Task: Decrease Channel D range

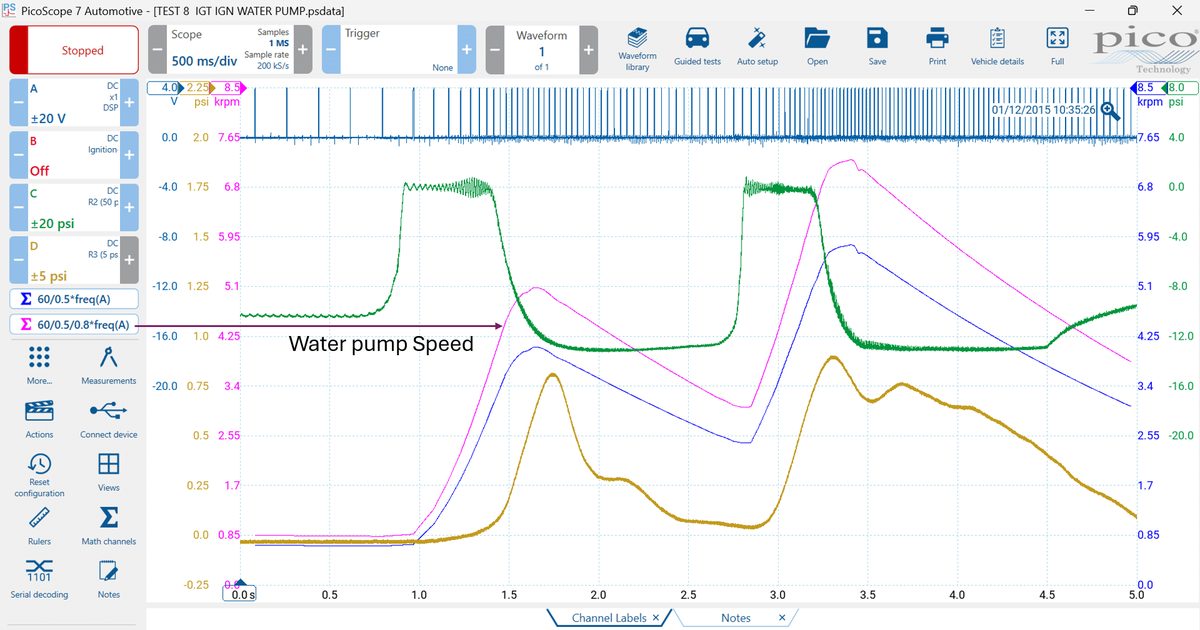Action: 18,259
